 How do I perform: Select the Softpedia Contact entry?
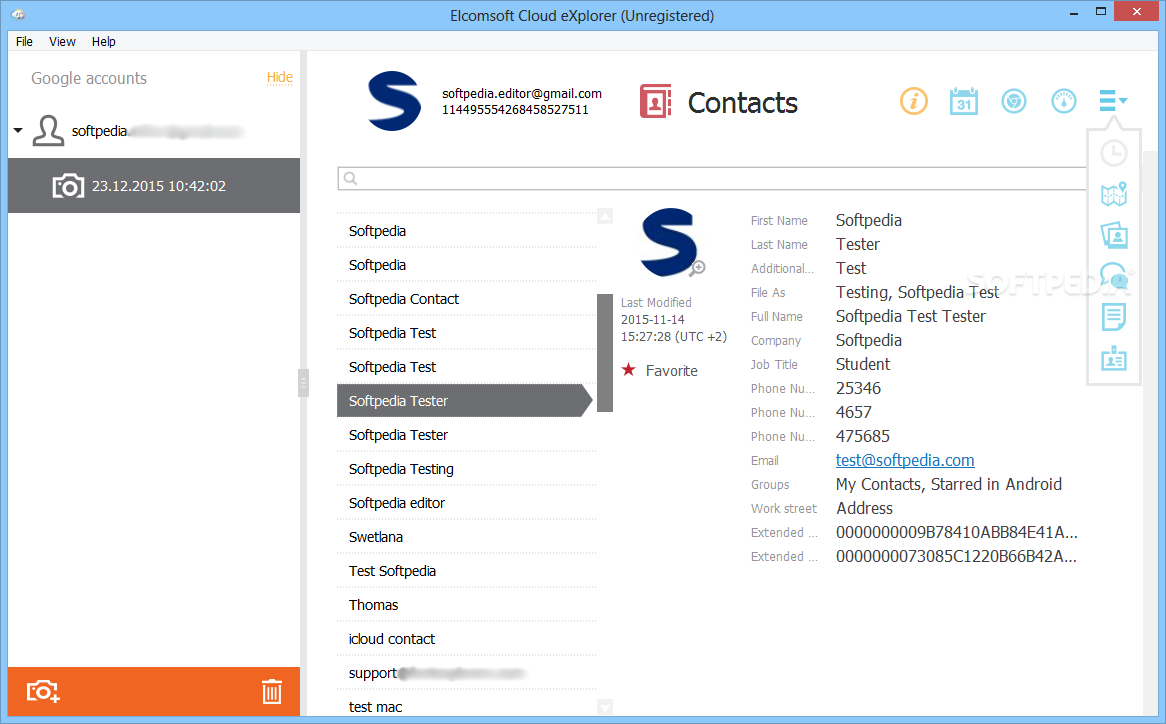click(466, 299)
